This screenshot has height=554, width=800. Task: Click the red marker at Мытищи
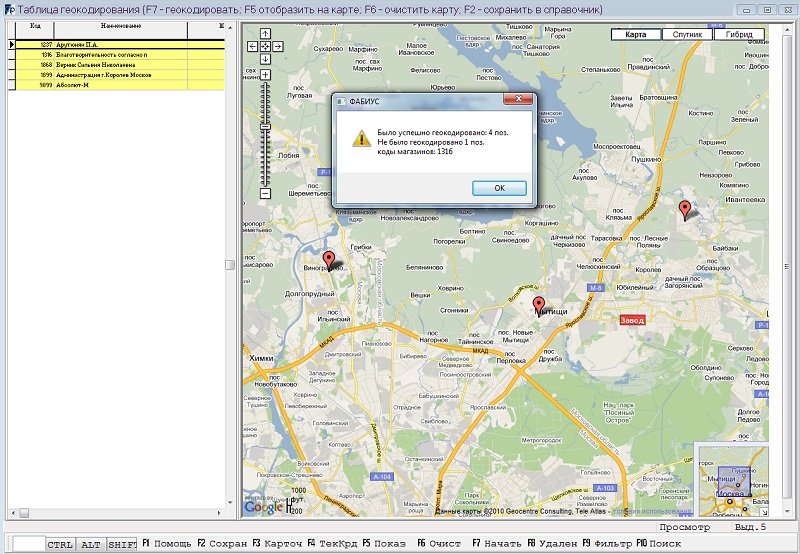coord(538,306)
